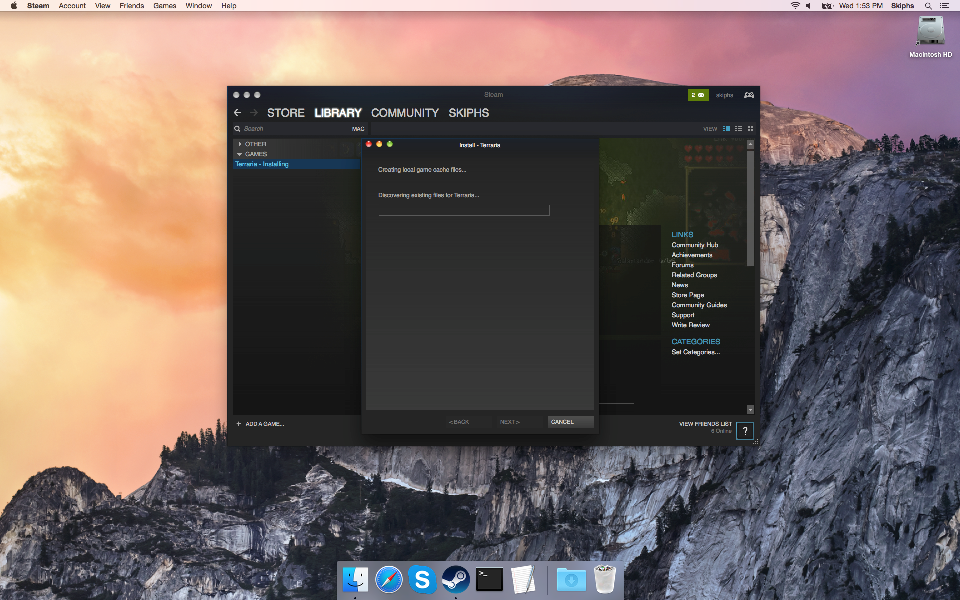Viewport: 960px width, 600px height.
Task: Open the account name dropdown in Steam title bar
Action: [x=725, y=95]
